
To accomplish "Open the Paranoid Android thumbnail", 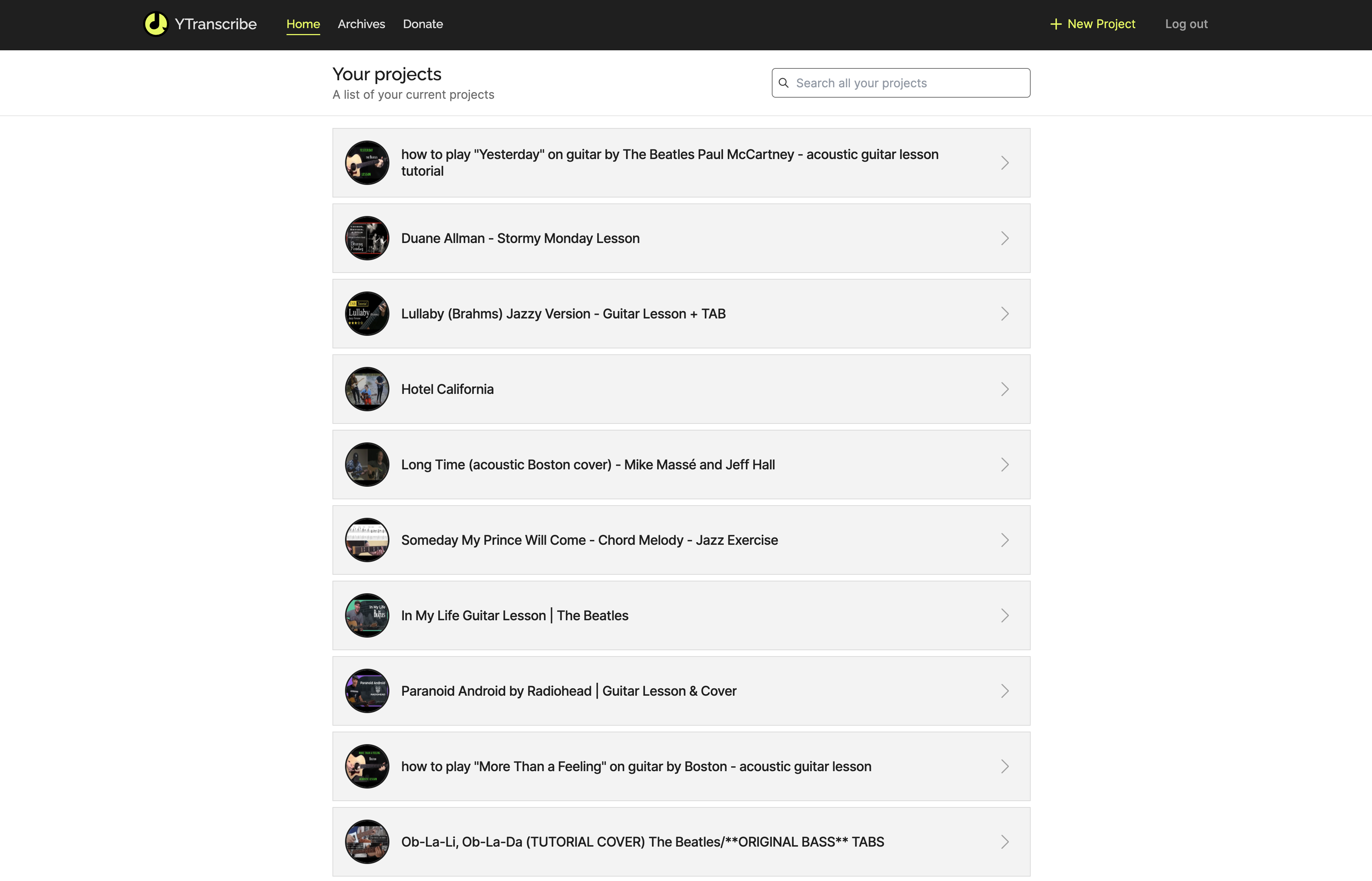I will (x=367, y=691).
